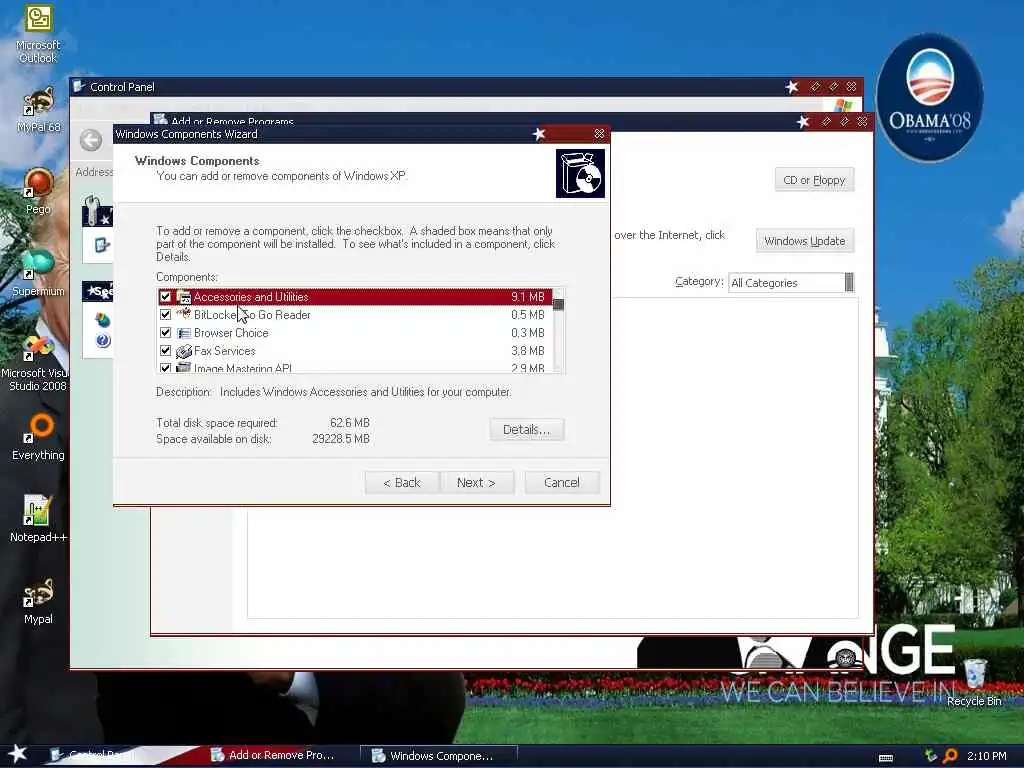Click the taskbar clock showing 2:10 PM
Screen dimensions: 1024x768
point(986,756)
